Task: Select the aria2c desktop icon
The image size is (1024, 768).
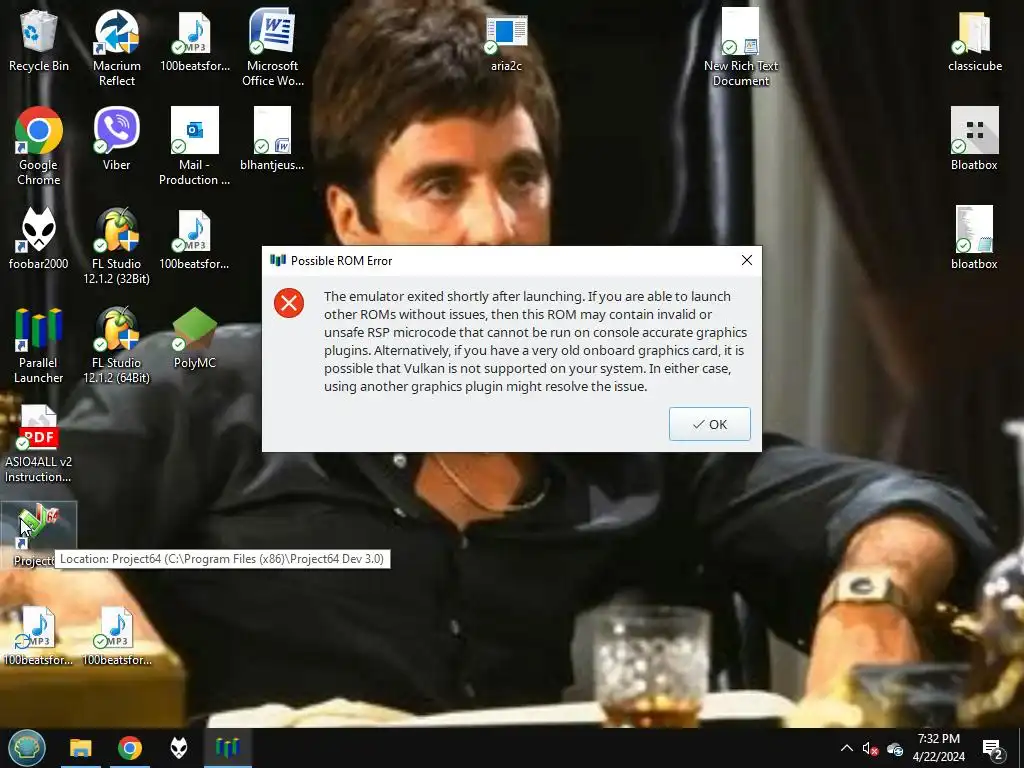Action: click(506, 43)
